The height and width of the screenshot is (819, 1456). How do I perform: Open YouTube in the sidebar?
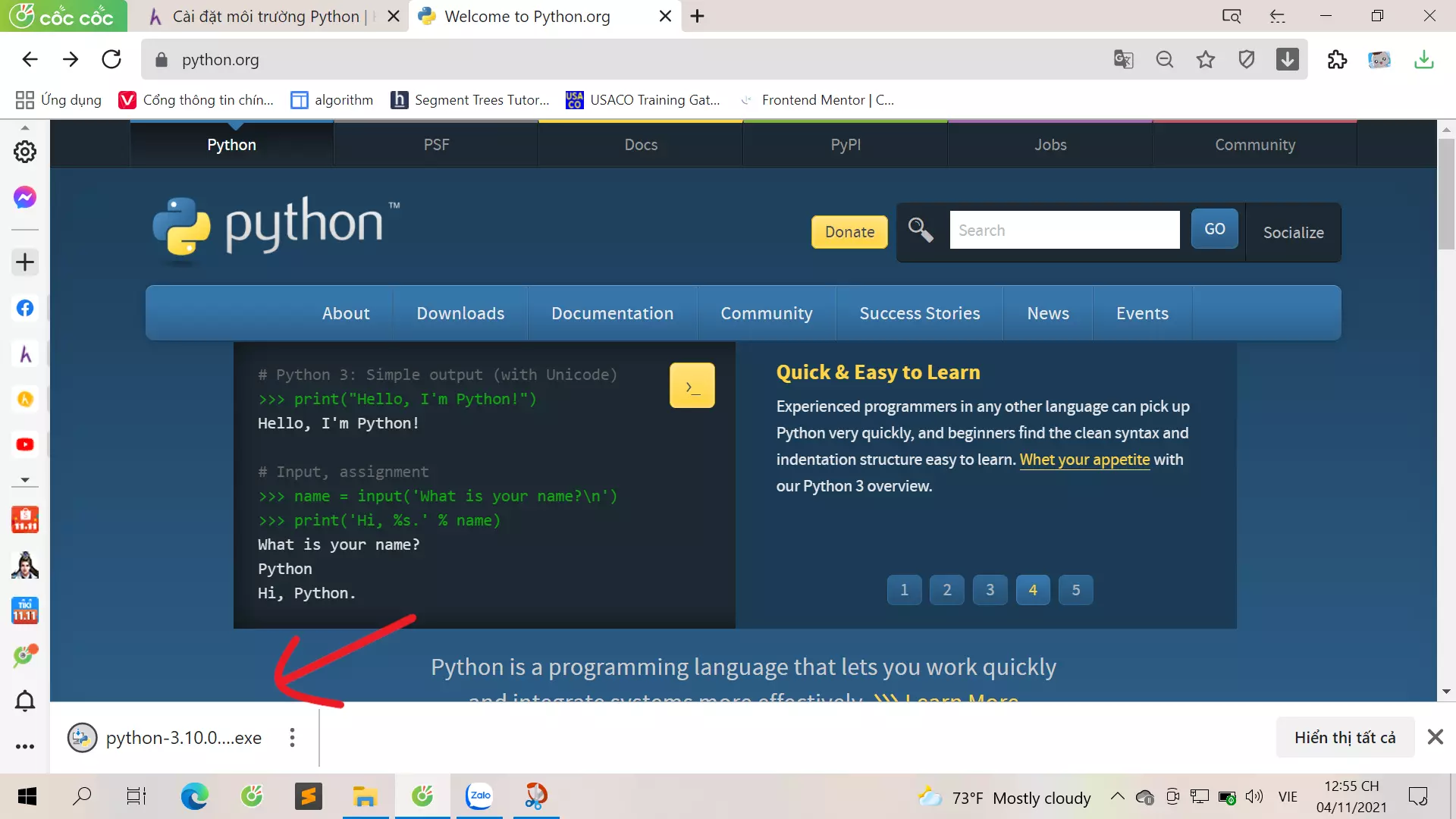click(25, 444)
